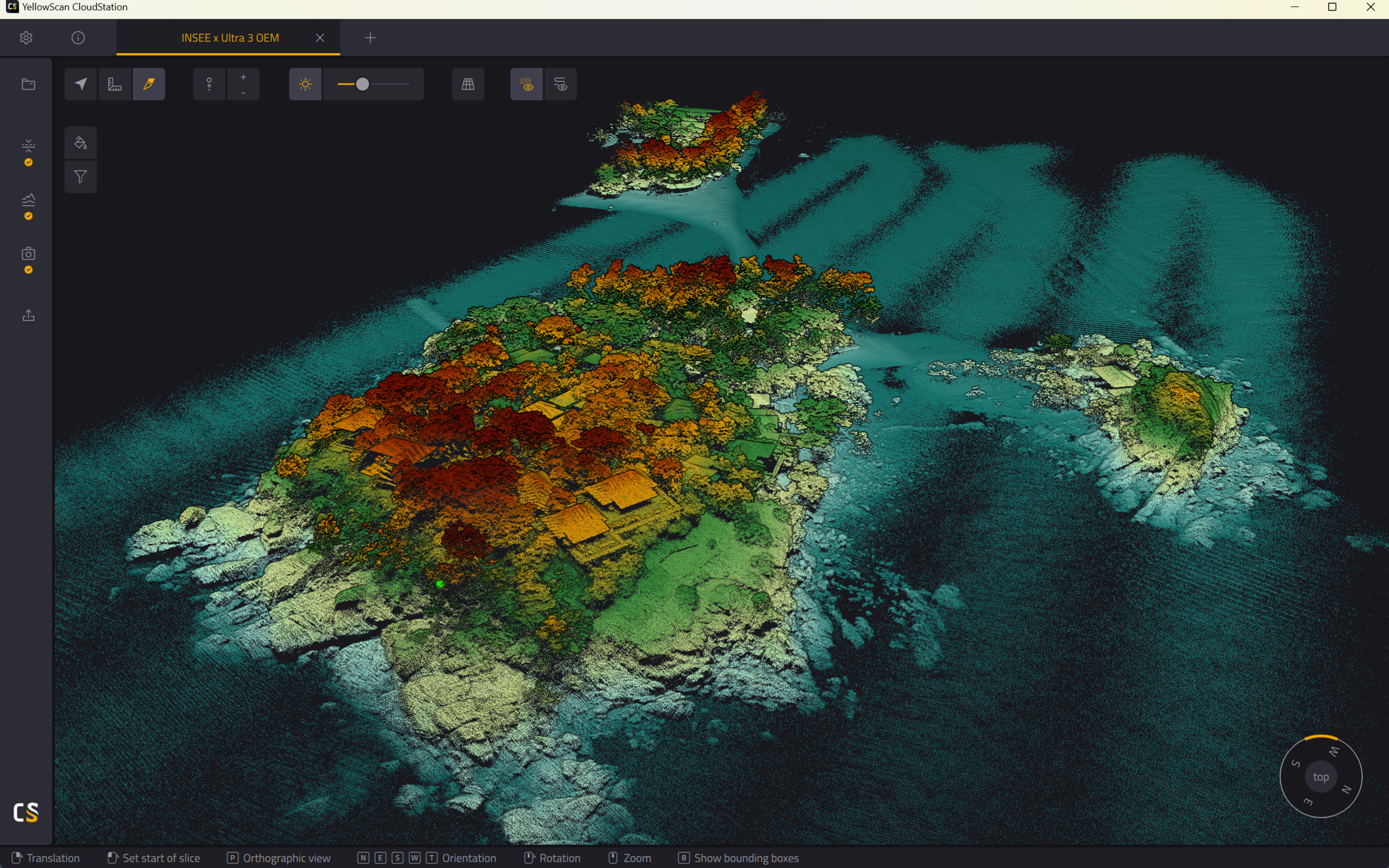
Task: Open the export panel icon
Action: pyautogui.click(x=28, y=315)
